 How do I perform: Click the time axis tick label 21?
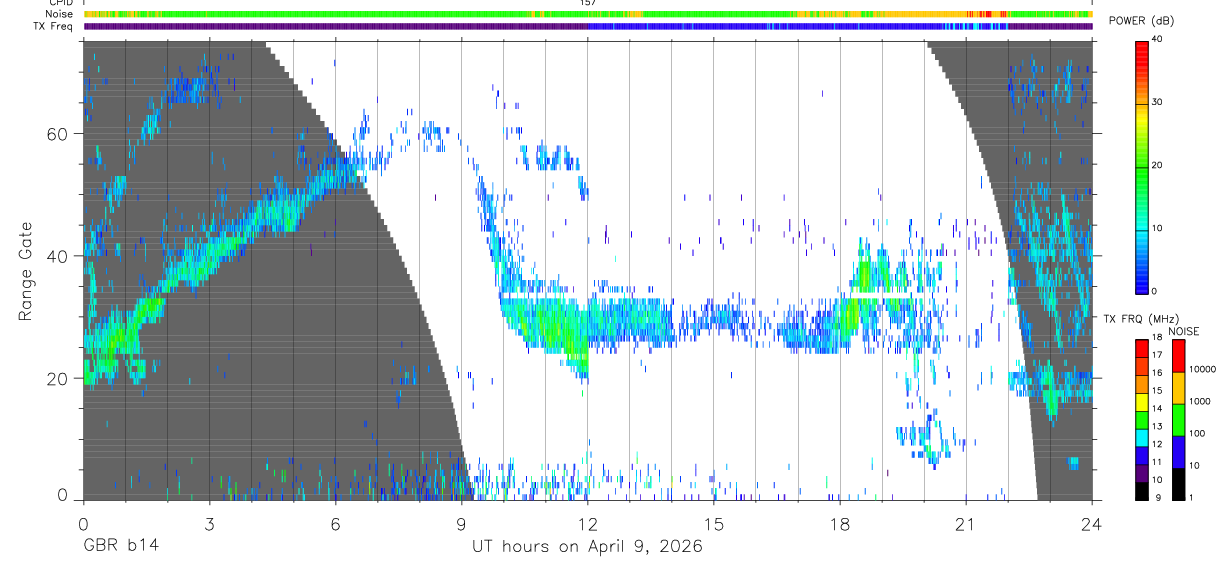tap(965, 523)
